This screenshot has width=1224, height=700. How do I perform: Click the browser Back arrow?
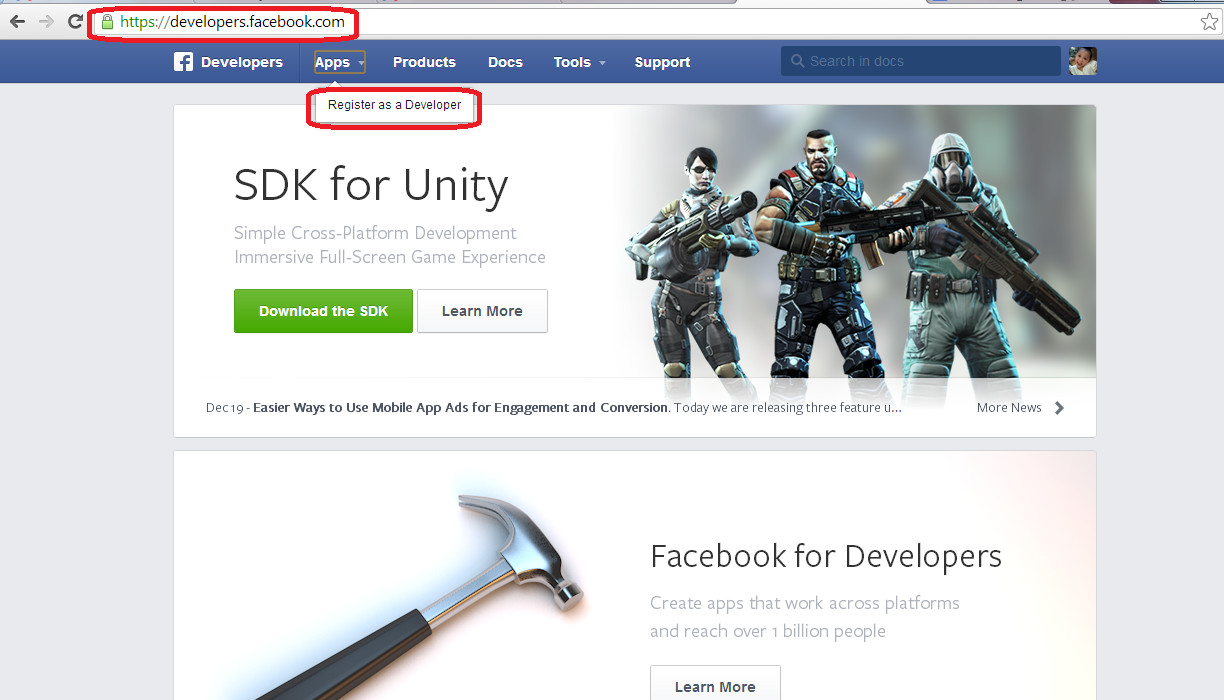17,21
